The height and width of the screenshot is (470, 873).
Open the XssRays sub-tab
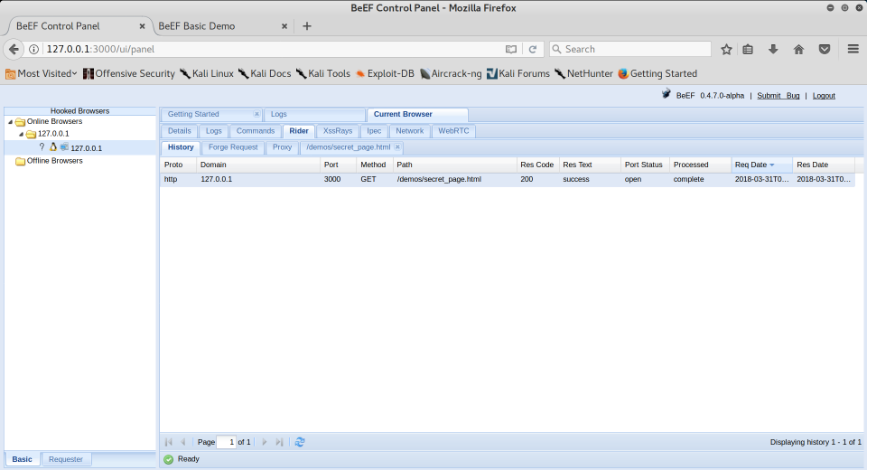337,131
